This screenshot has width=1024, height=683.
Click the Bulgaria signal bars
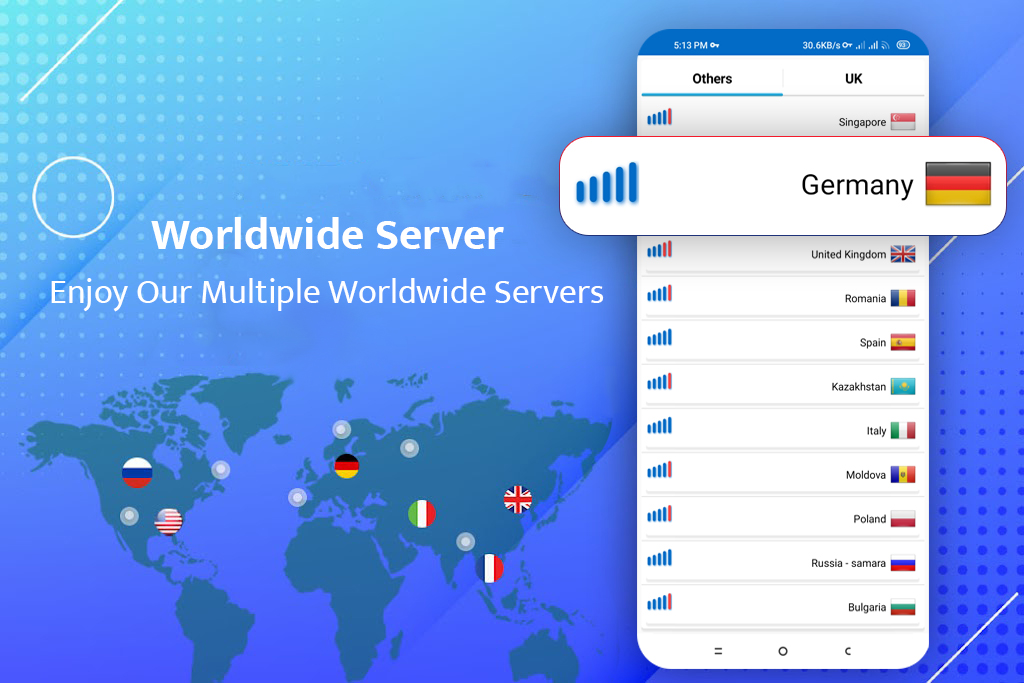[x=659, y=602]
